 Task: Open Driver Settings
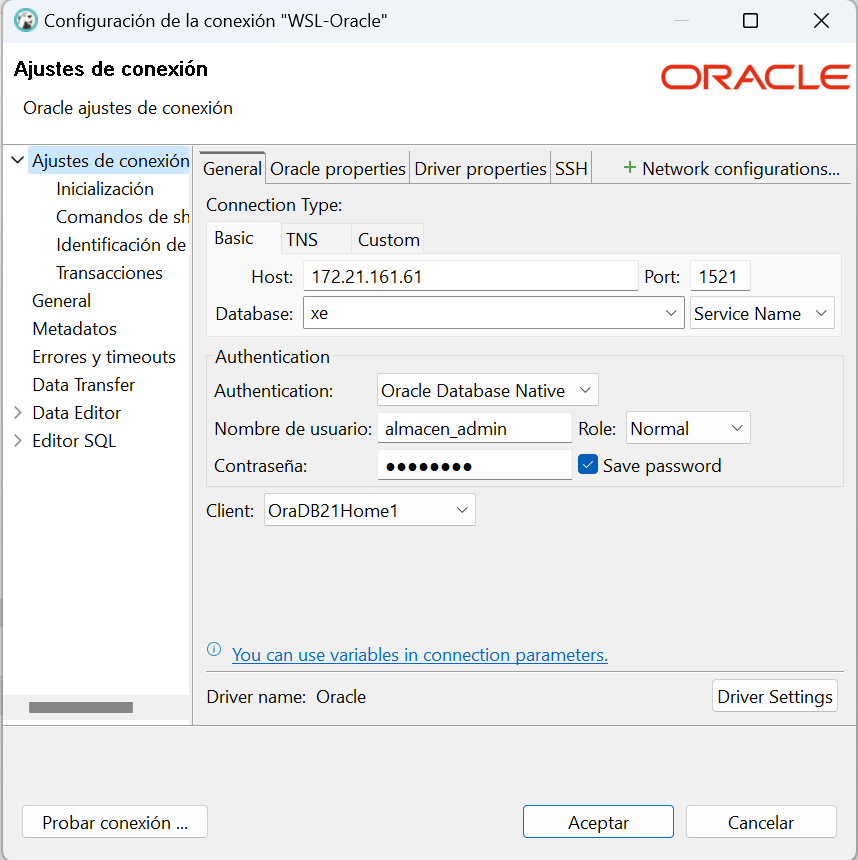[x=775, y=696]
